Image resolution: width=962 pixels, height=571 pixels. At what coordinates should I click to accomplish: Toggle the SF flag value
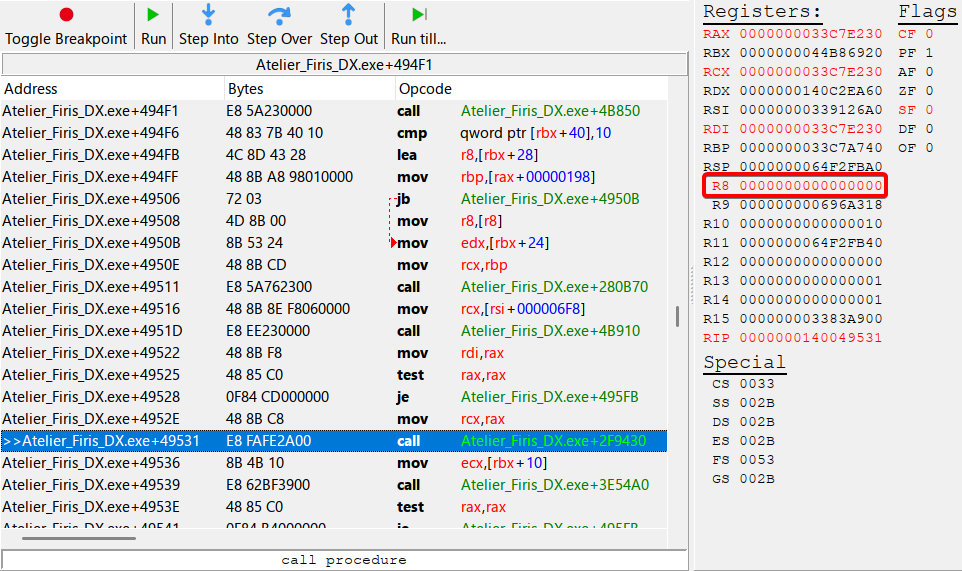(929, 110)
